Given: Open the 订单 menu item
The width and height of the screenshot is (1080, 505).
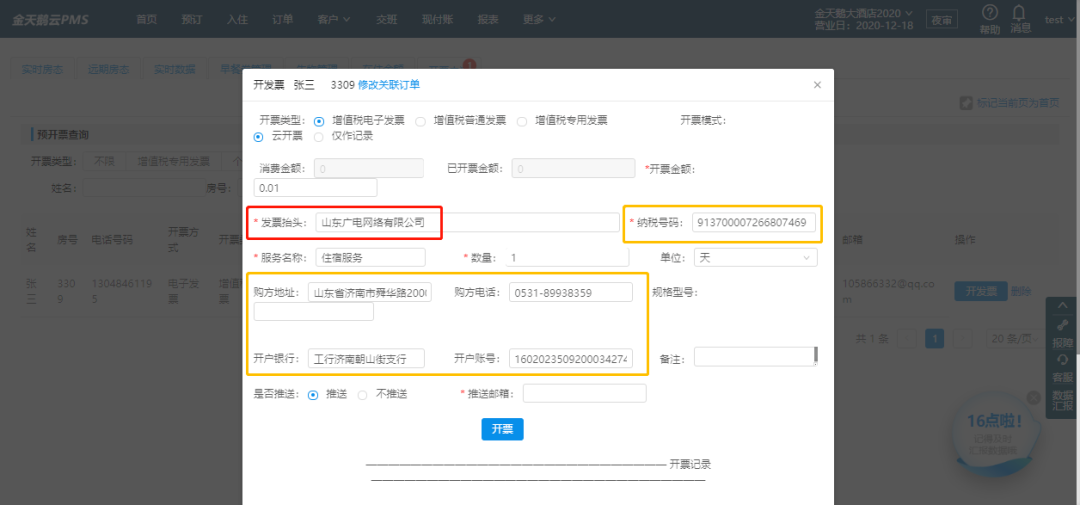Looking at the screenshot, I should (282, 19).
